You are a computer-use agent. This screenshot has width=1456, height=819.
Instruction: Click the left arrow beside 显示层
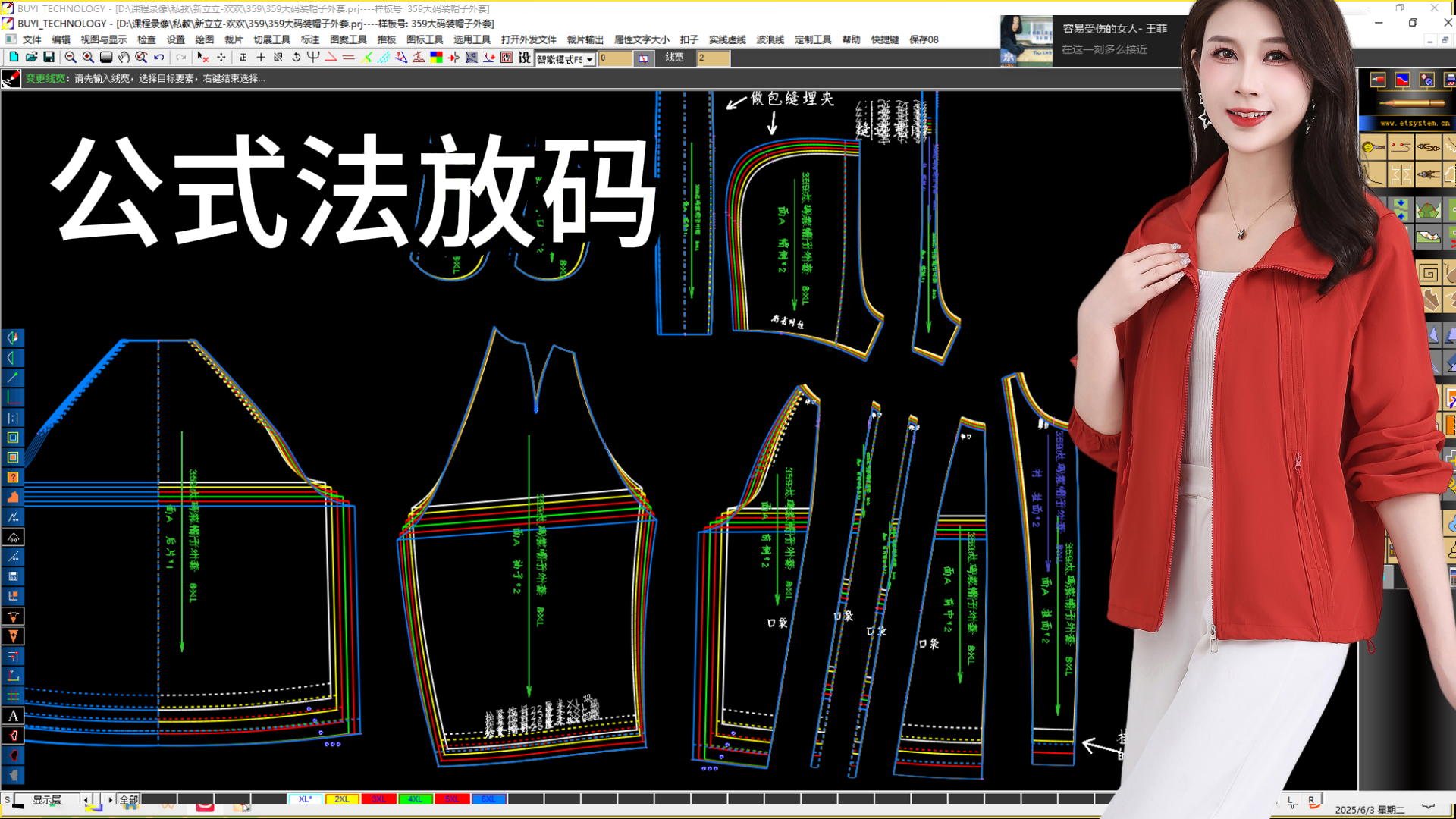(x=85, y=799)
